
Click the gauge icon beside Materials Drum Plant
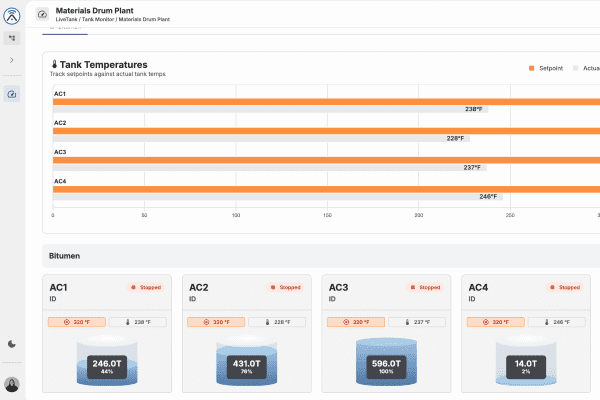(42, 14)
